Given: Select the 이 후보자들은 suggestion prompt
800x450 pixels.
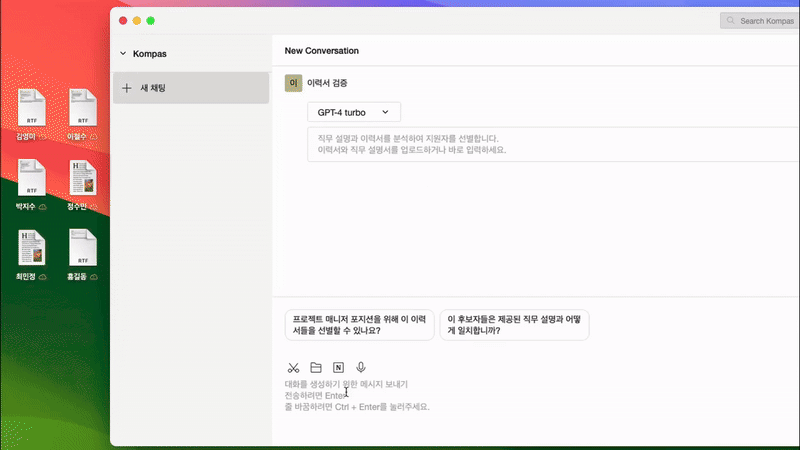Looking at the screenshot, I should pos(514,324).
